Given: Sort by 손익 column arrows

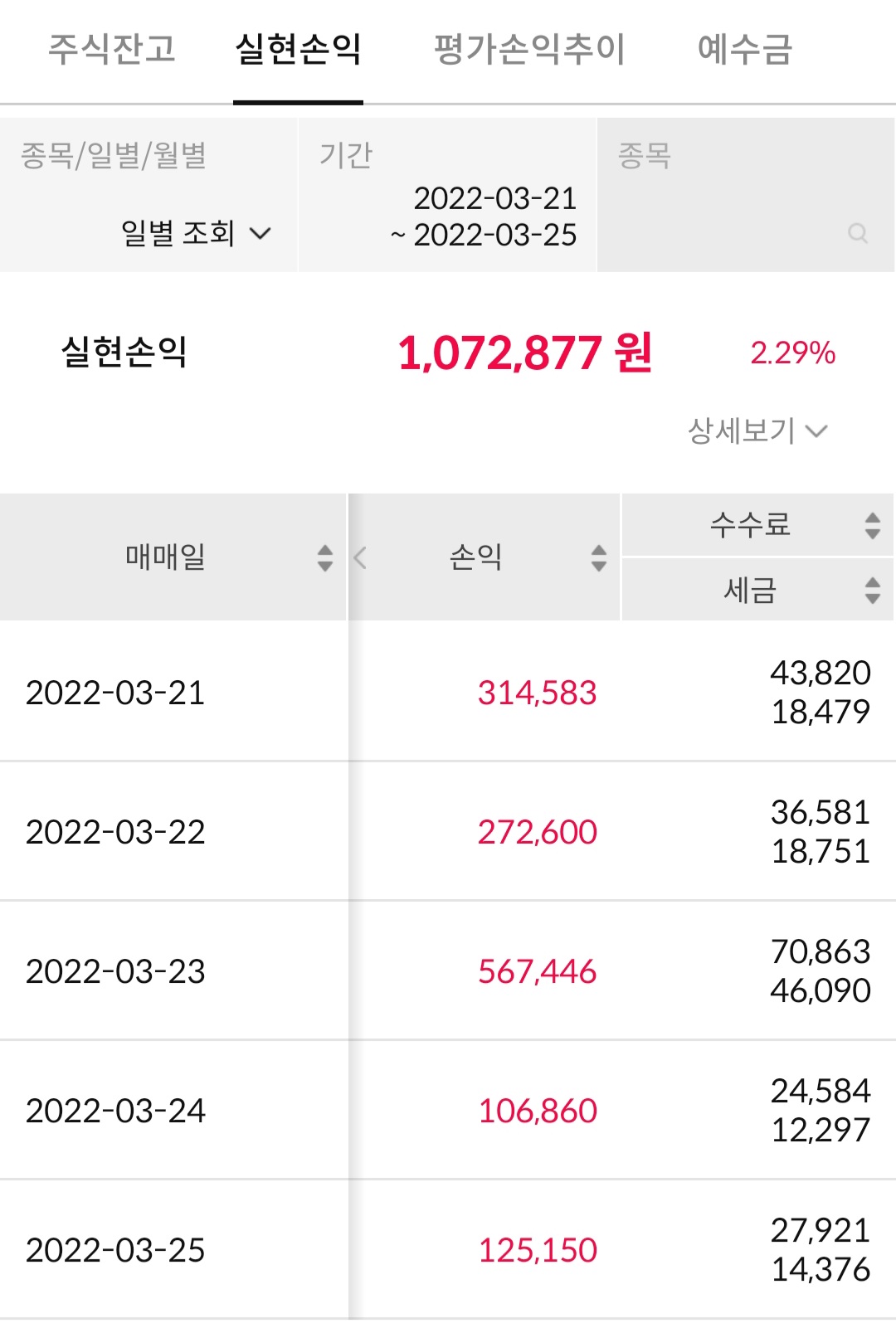Looking at the screenshot, I should pos(598,557).
